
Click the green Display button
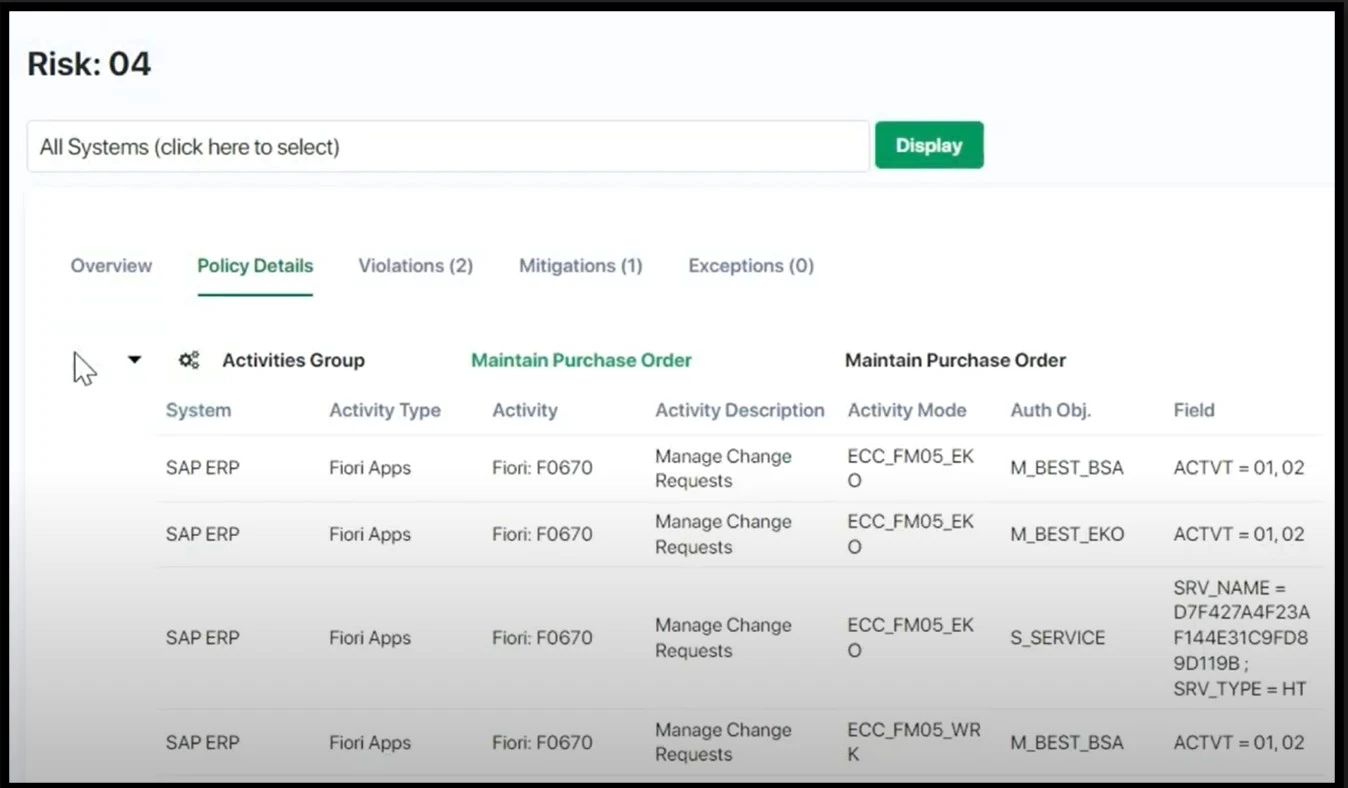tap(928, 145)
